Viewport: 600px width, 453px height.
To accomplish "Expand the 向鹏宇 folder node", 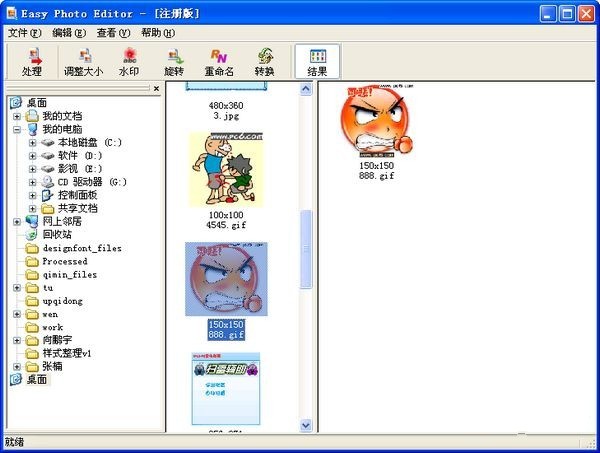I will [17, 340].
